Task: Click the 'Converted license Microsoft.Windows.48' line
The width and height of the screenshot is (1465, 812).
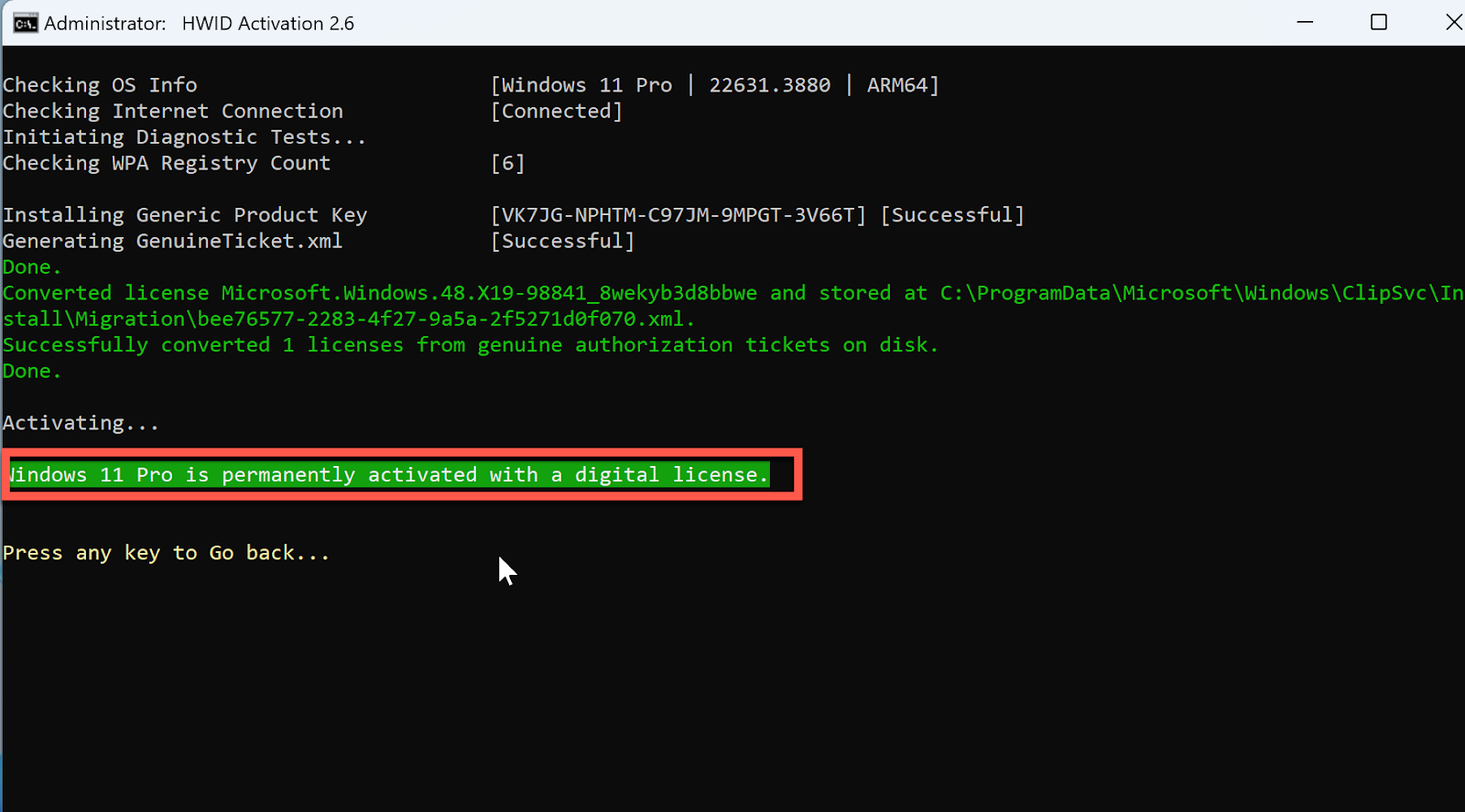Action: (732, 293)
